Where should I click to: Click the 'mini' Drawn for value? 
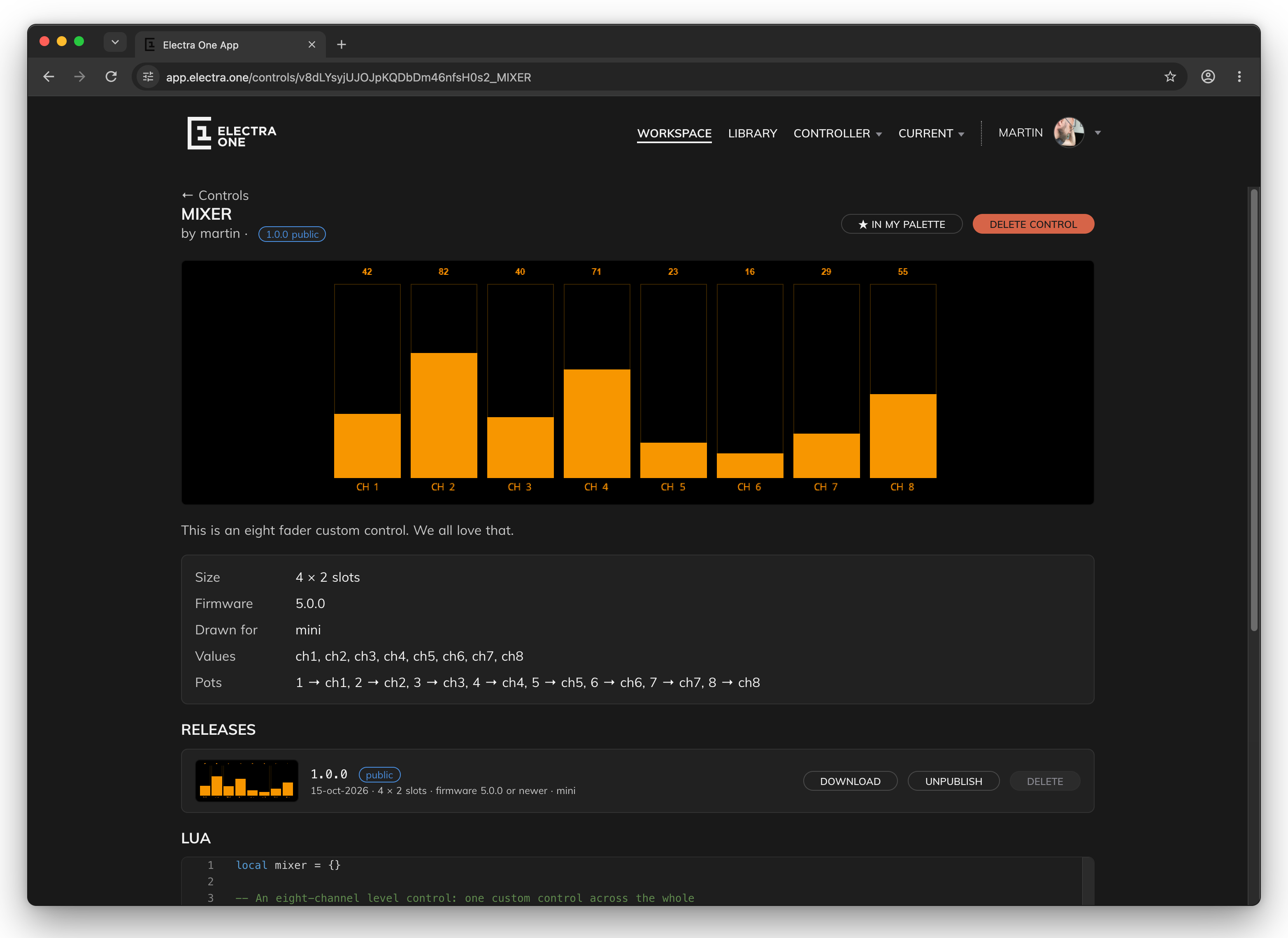pos(308,630)
